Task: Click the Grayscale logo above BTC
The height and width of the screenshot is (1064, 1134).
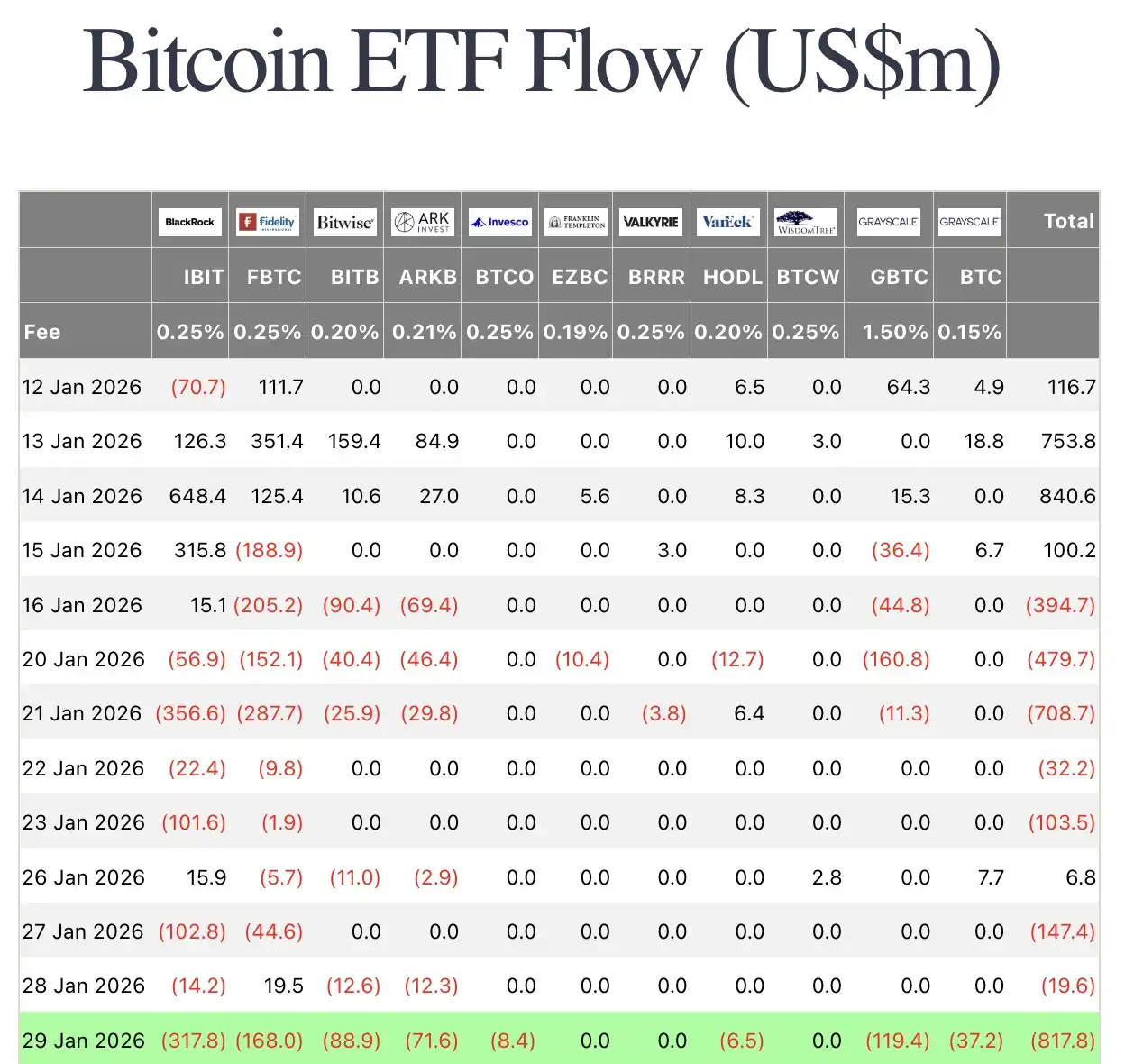Action: pos(970,222)
